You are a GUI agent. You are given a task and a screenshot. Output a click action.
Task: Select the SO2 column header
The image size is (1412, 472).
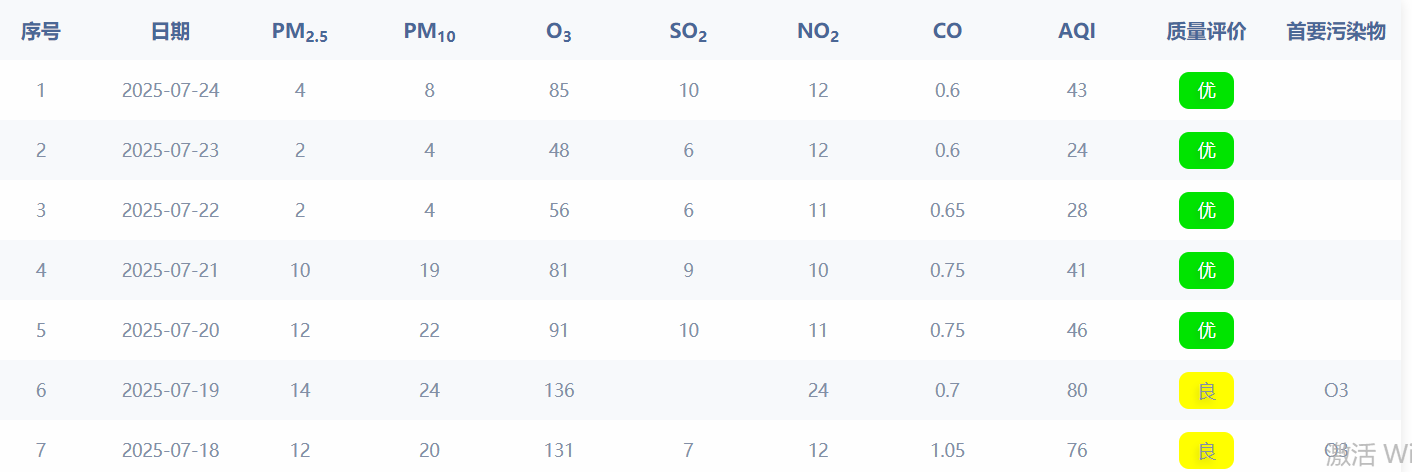[688, 32]
